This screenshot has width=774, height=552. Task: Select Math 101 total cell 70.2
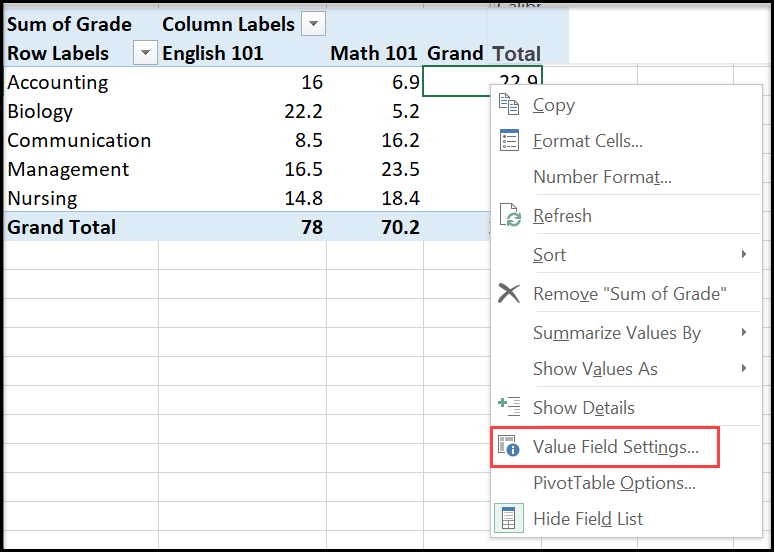(x=400, y=227)
